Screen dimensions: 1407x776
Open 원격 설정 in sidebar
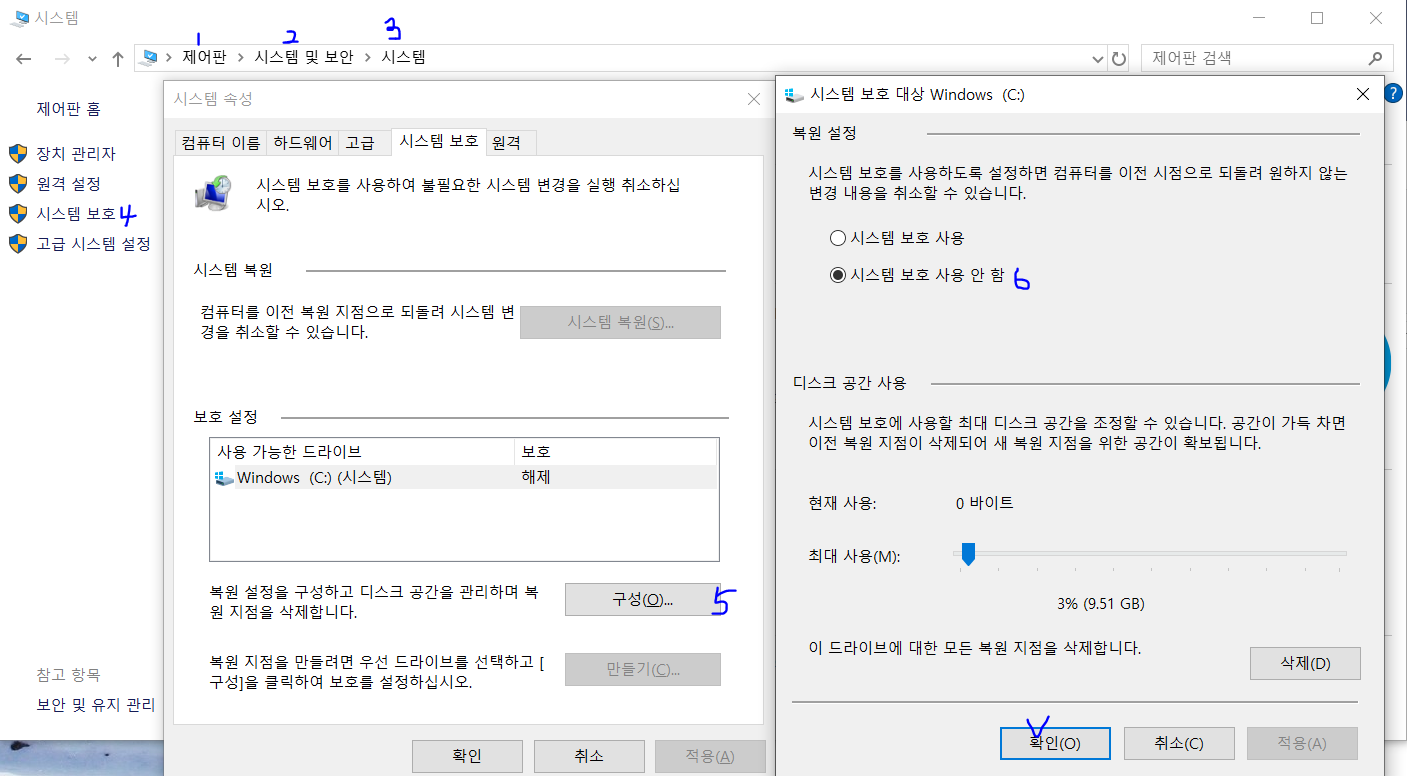click(x=69, y=184)
